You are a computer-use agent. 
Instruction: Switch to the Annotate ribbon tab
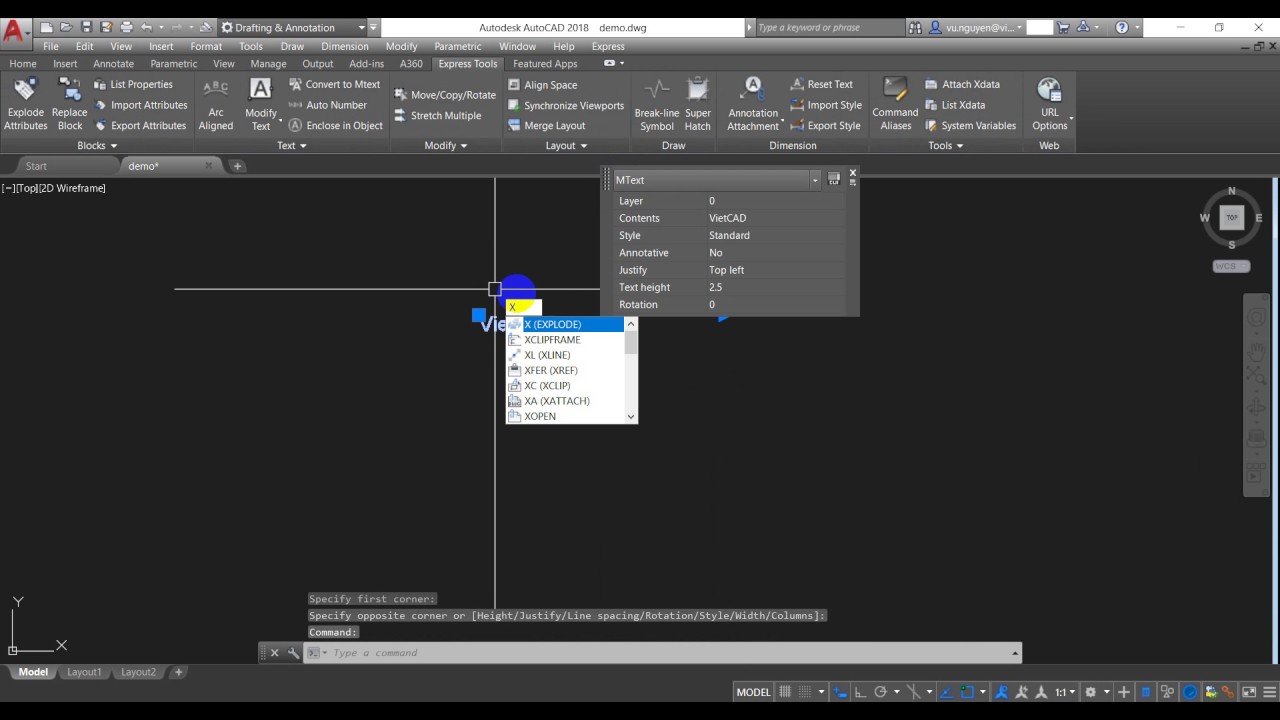tap(113, 64)
